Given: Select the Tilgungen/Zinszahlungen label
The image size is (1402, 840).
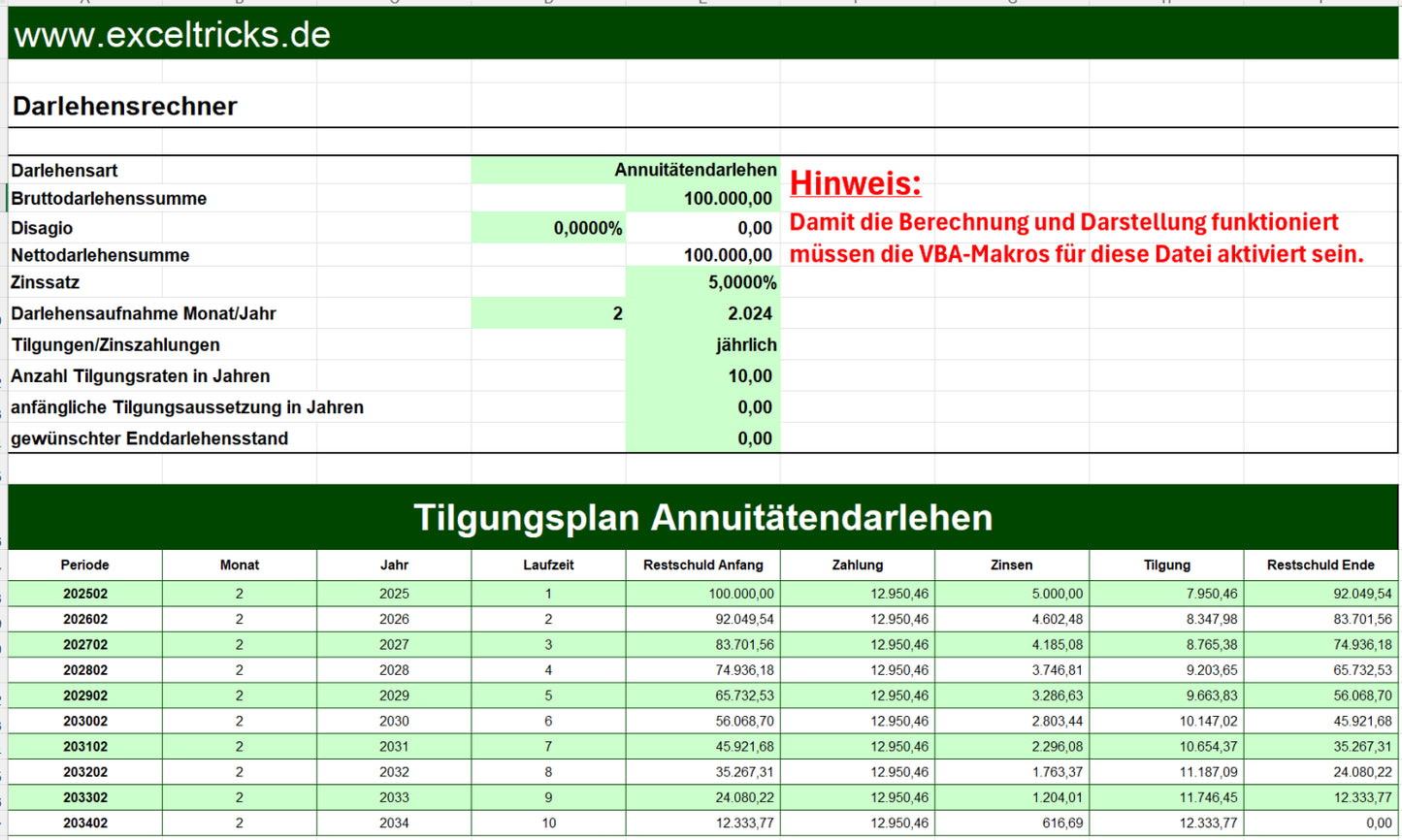Looking at the screenshot, I should [115, 344].
